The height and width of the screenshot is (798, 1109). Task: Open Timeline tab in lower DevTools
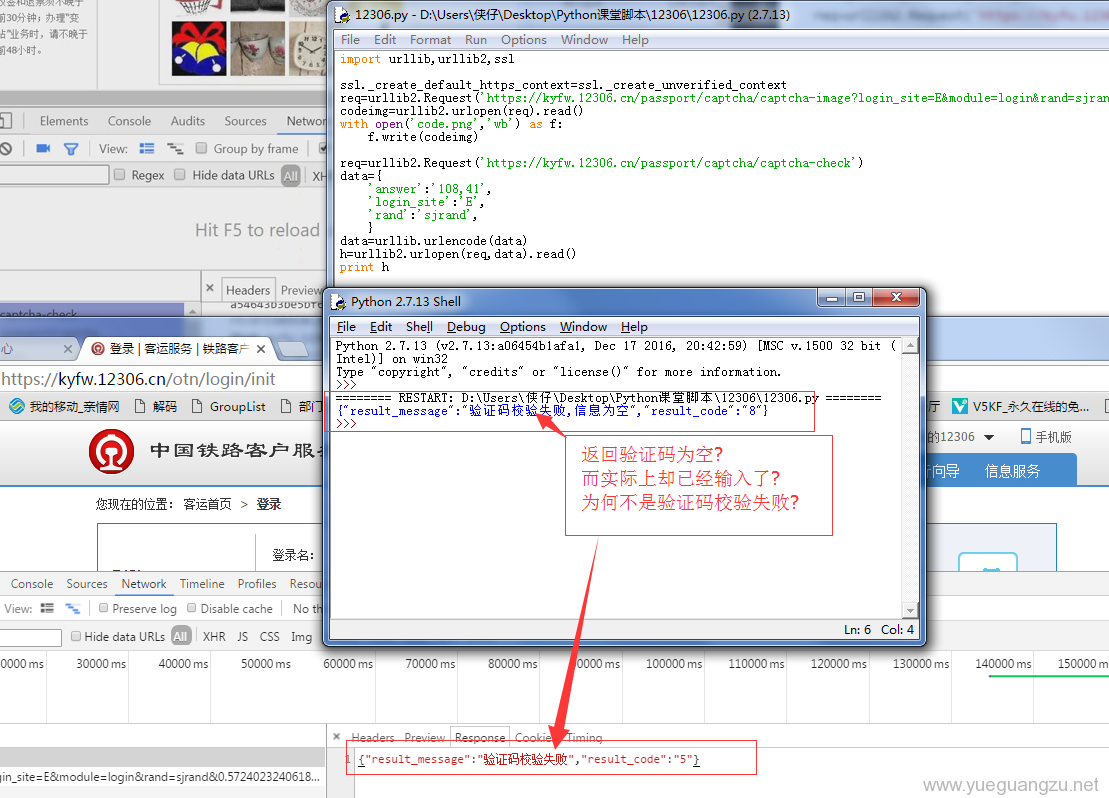[x=202, y=584]
